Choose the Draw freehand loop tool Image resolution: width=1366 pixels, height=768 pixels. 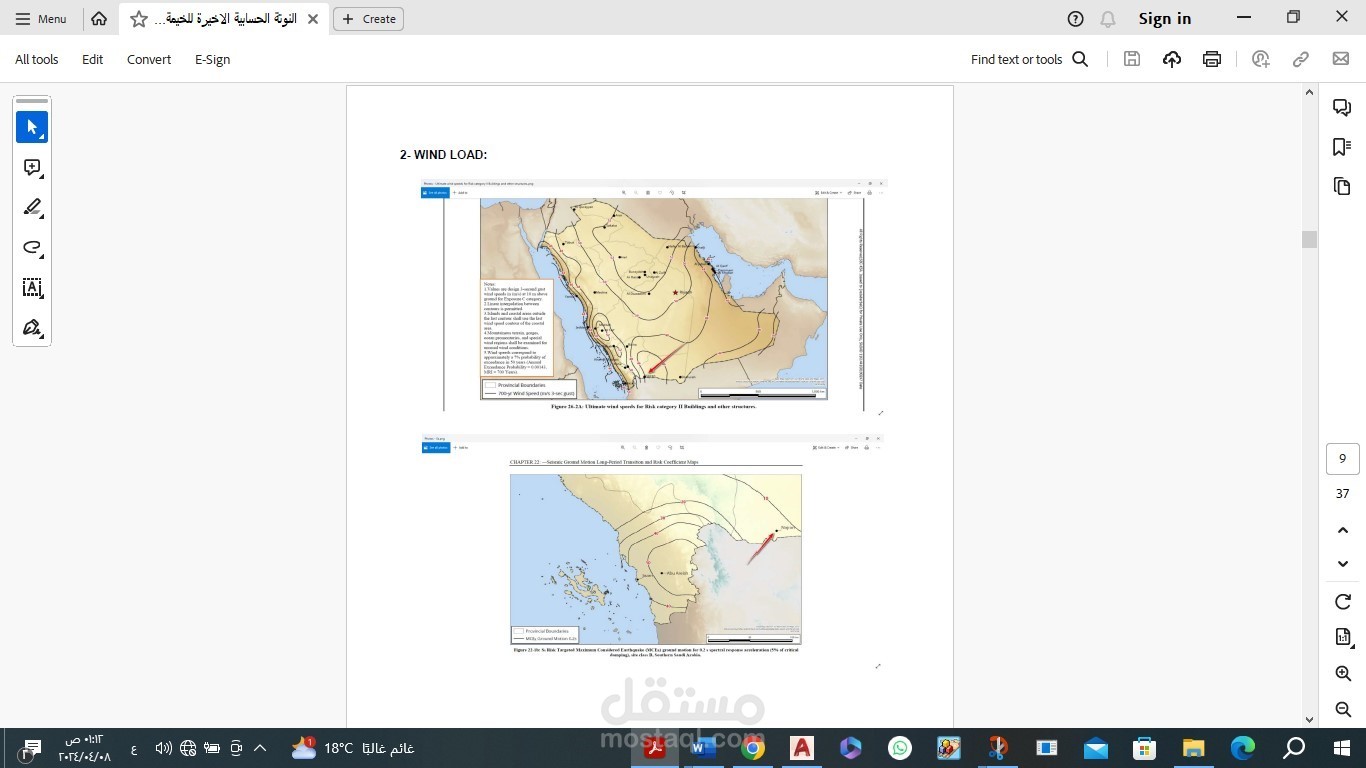[x=32, y=248]
